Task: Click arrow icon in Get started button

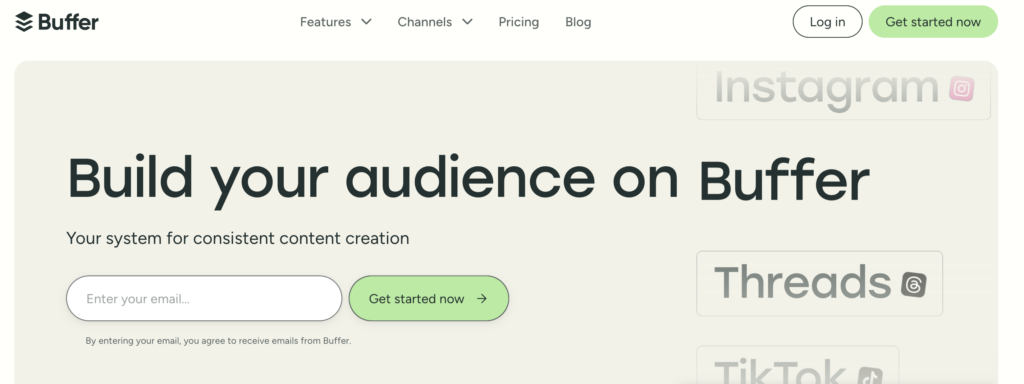Action: tap(482, 298)
